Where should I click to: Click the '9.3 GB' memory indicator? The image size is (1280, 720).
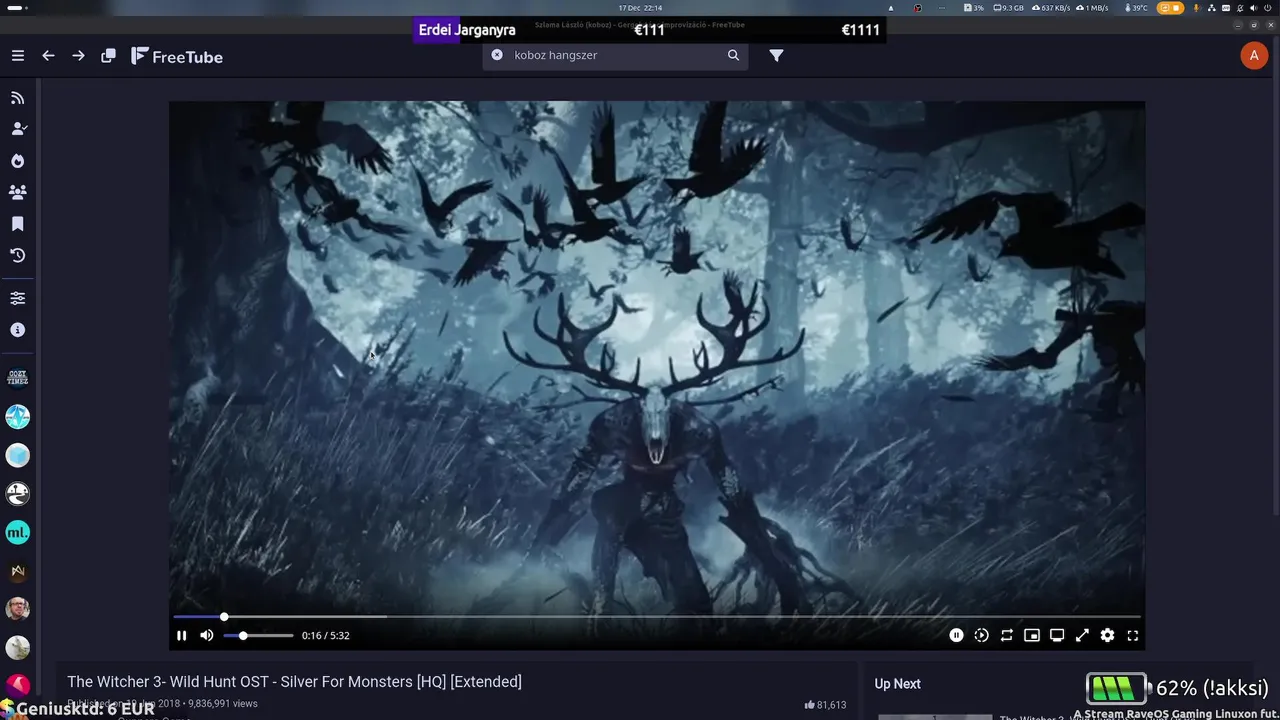(x=1008, y=7)
